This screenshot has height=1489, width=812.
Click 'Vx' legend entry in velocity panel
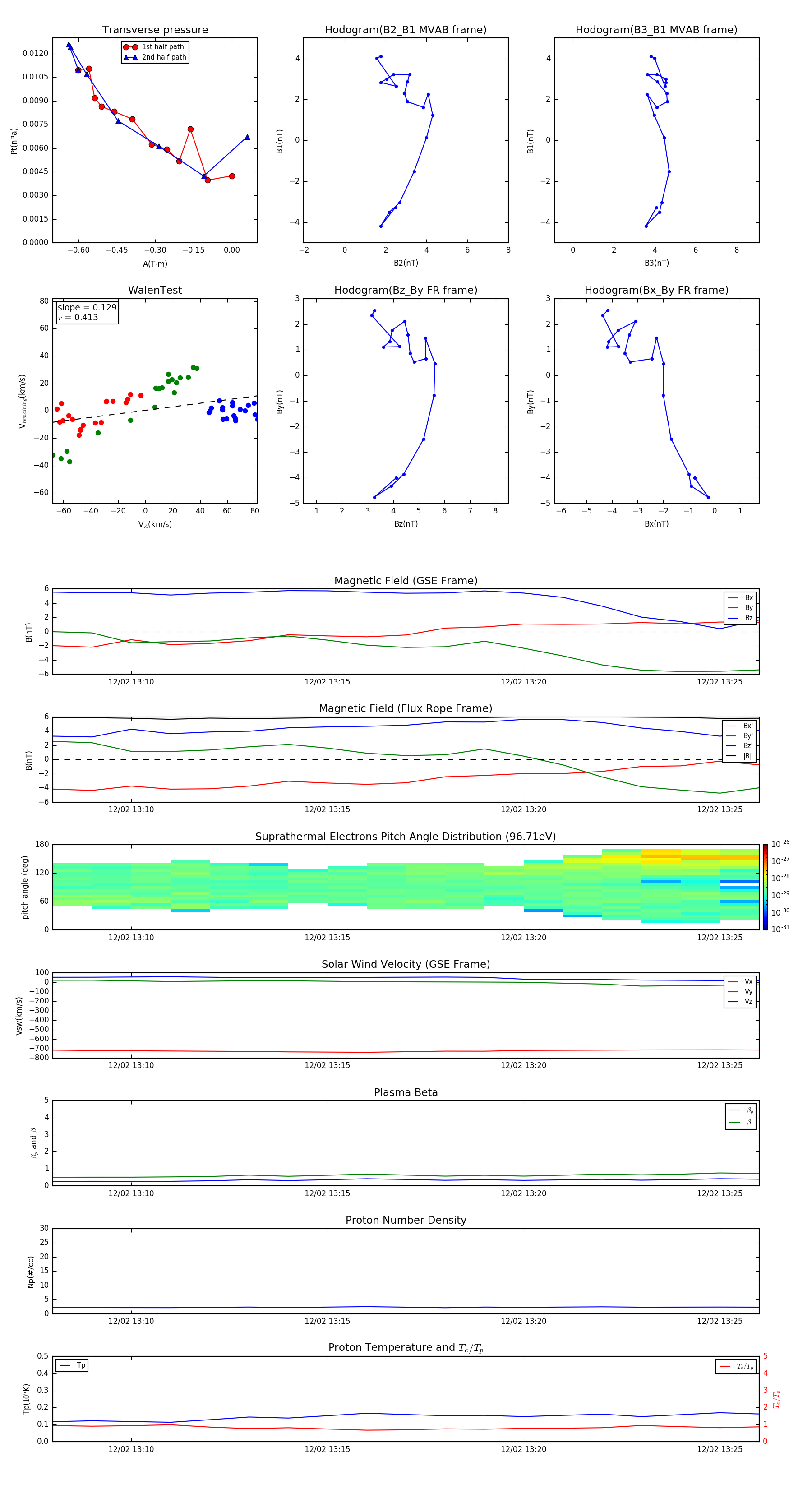[741, 981]
